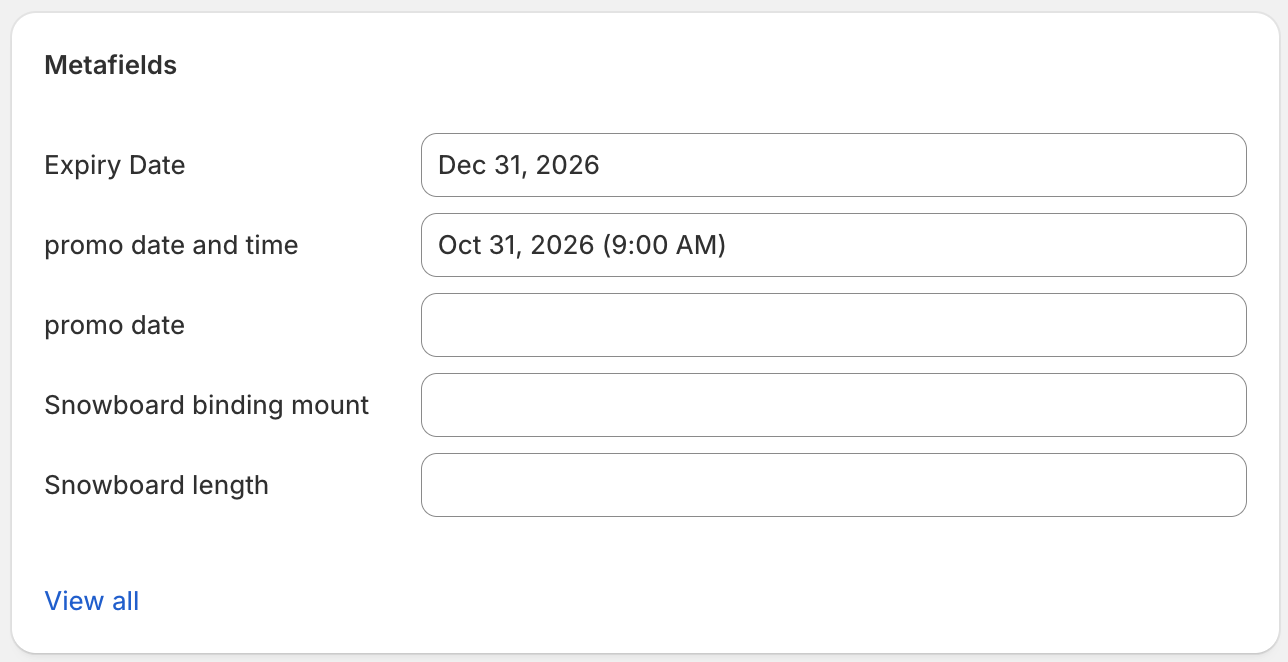
Task: Click the Snowboard length input
Action: [834, 485]
